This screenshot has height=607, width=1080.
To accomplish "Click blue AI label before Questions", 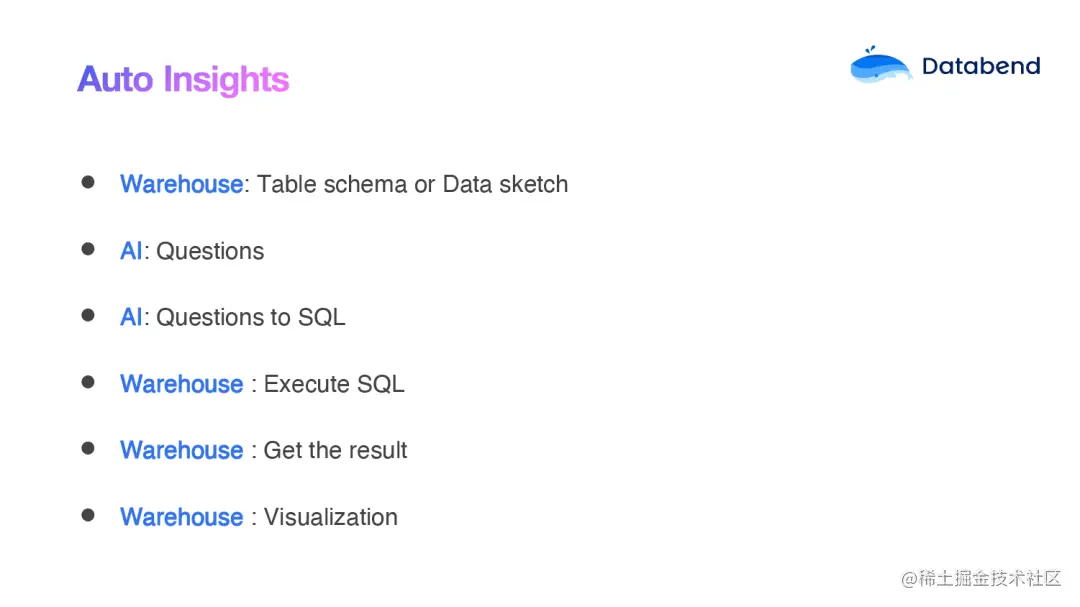I will [x=131, y=251].
